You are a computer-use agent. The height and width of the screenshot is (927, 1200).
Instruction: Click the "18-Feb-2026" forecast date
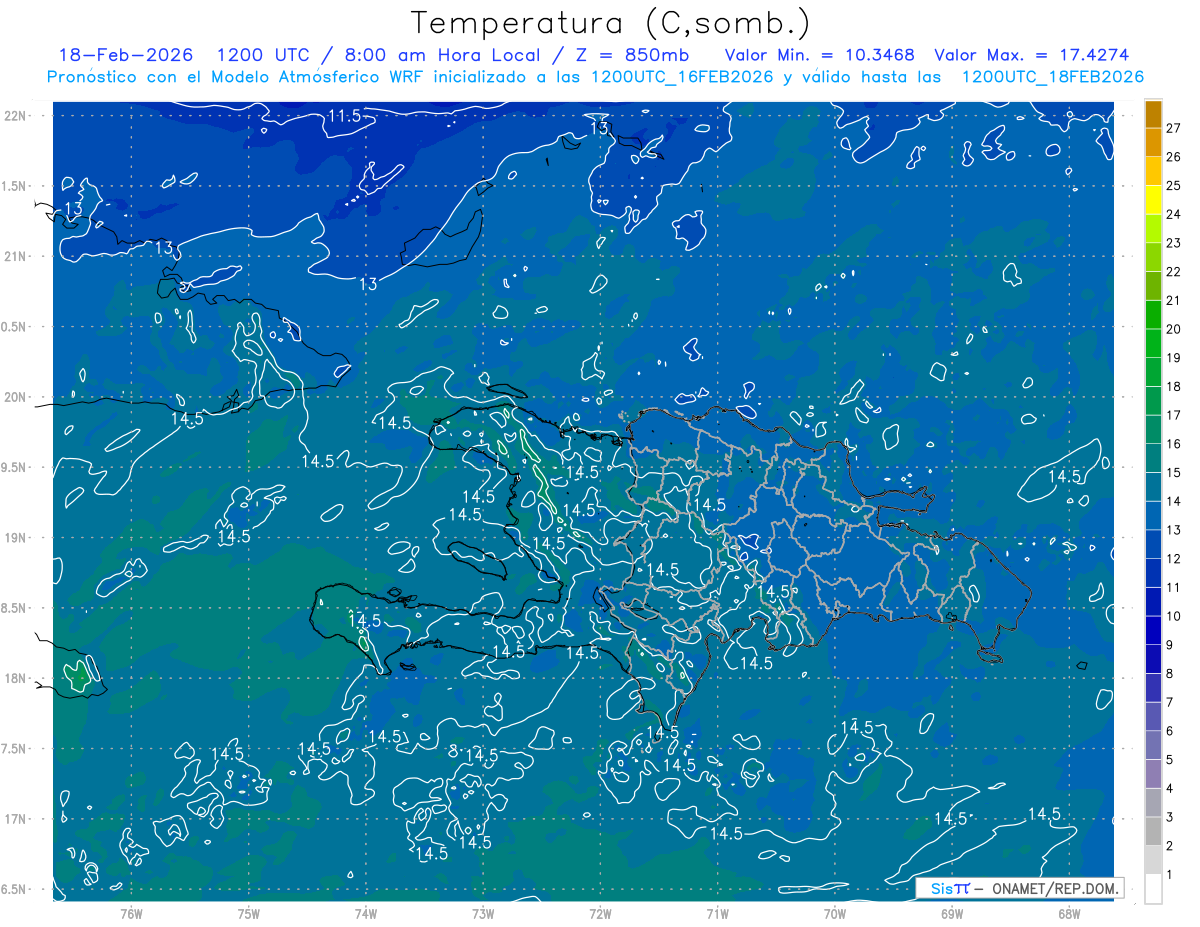click(126, 55)
